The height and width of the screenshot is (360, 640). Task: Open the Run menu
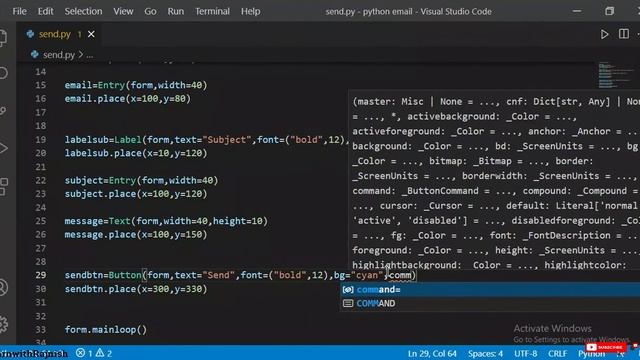tap(176, 11)
